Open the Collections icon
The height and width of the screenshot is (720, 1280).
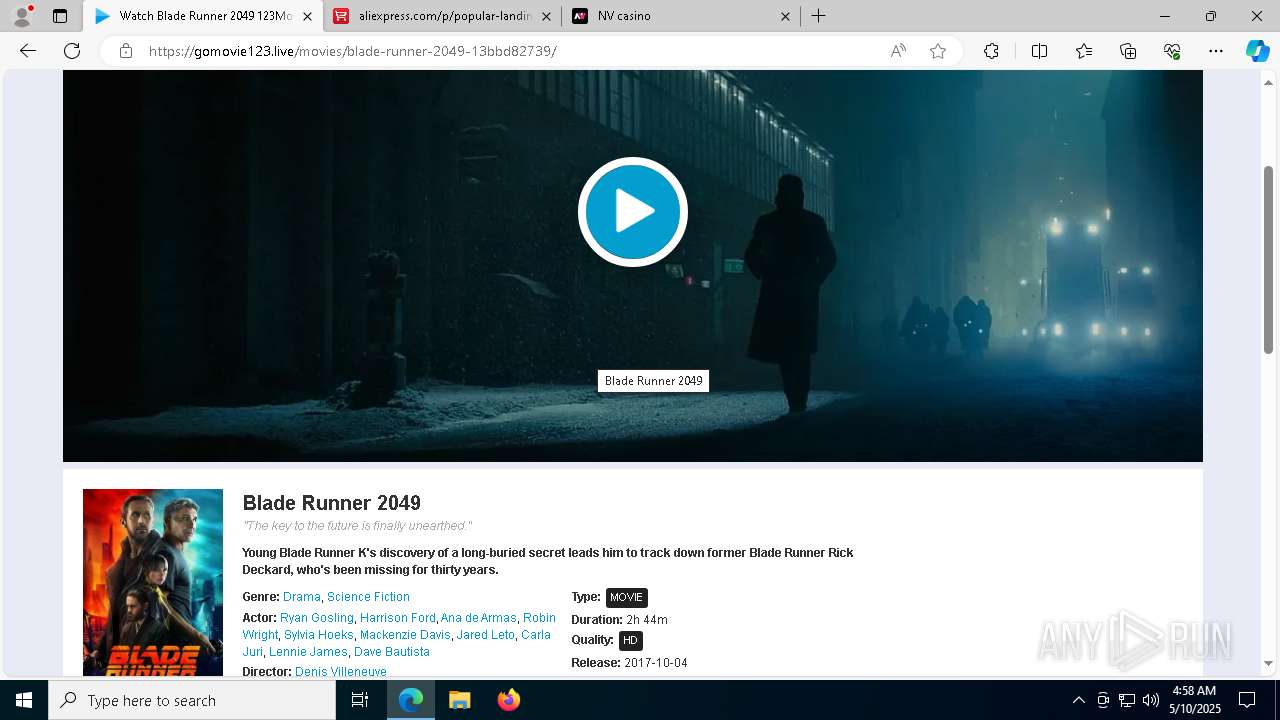[1128, 51]
